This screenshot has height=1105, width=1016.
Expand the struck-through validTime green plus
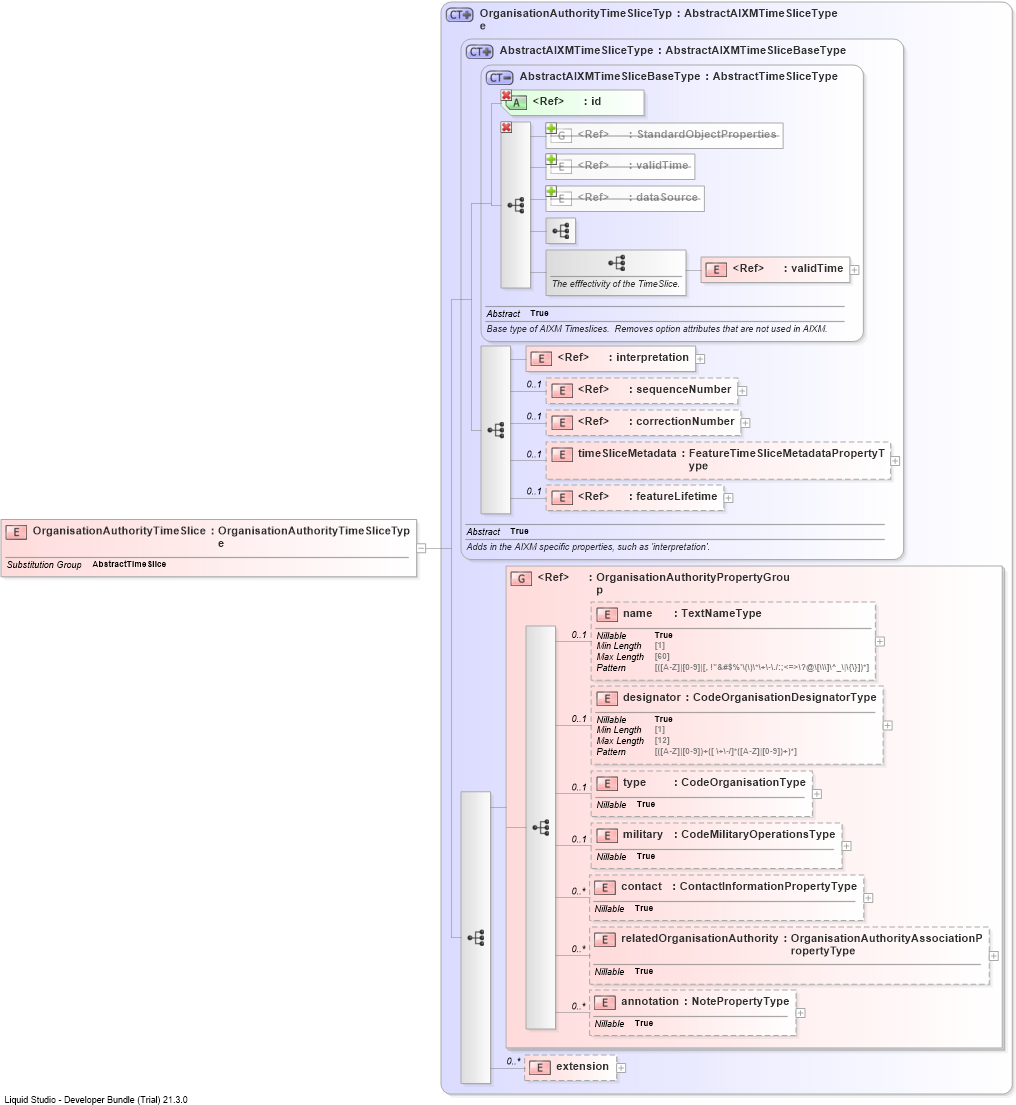tap(551, 159)
